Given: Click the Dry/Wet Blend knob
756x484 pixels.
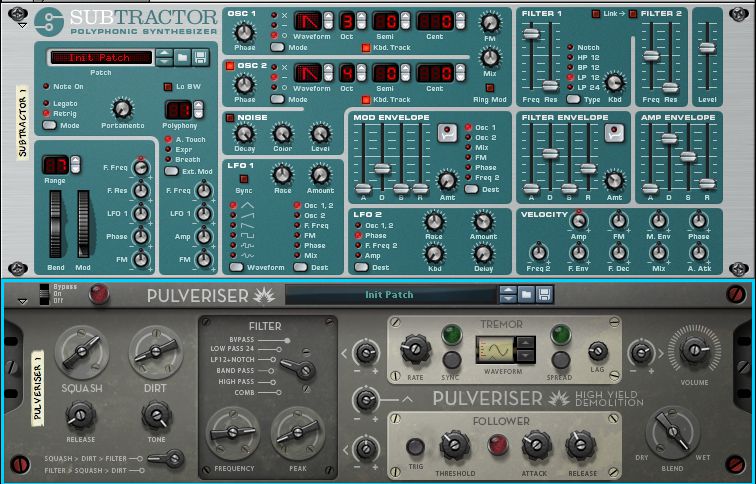Looking at the screenshot, I should [672, 431].
